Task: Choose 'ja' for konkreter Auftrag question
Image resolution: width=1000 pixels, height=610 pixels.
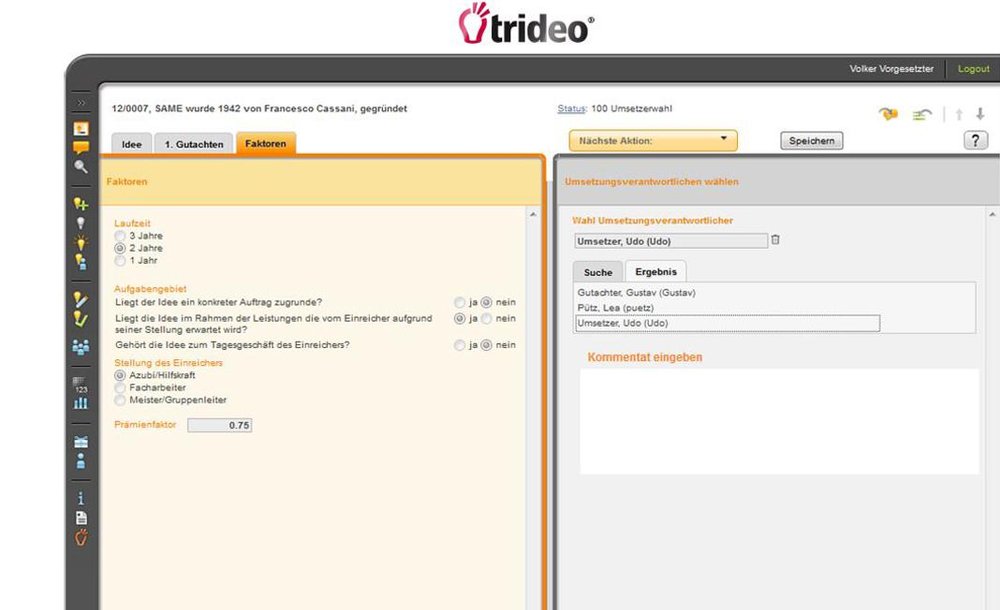Action: click(x=459, y=302)
